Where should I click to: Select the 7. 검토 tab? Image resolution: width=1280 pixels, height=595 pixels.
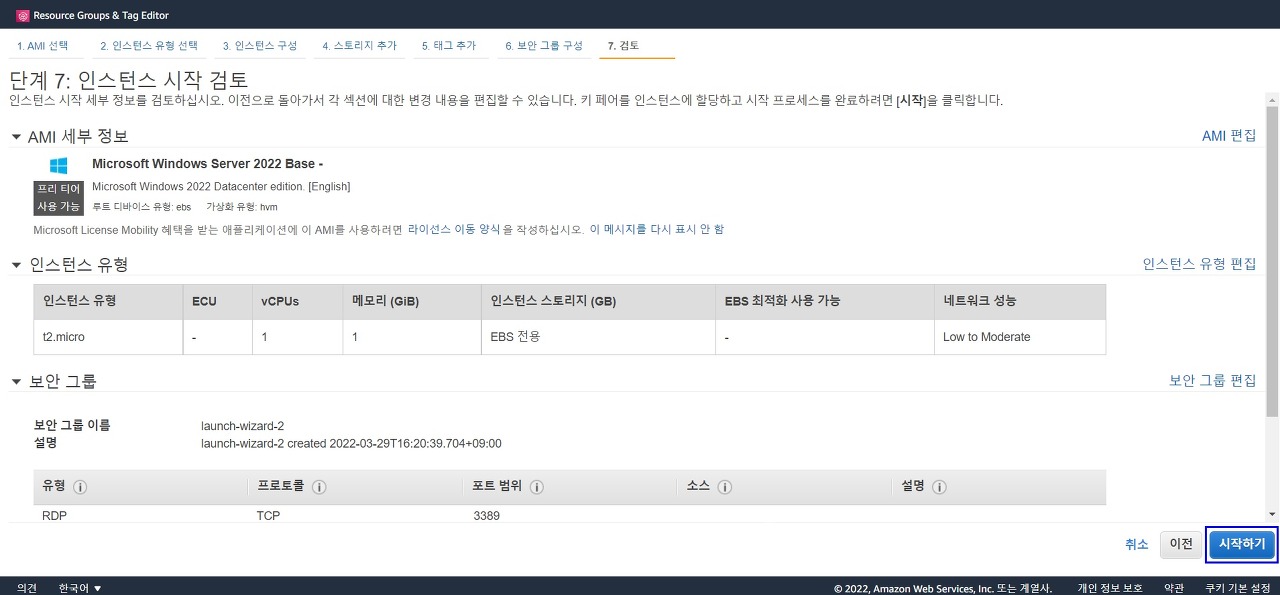(x=623, y=46)
